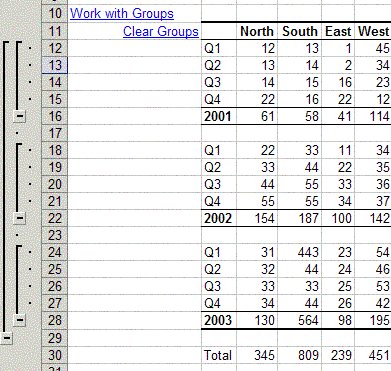Select row header 10
This screenshot has height=371, width=391.
pos(55,14)
